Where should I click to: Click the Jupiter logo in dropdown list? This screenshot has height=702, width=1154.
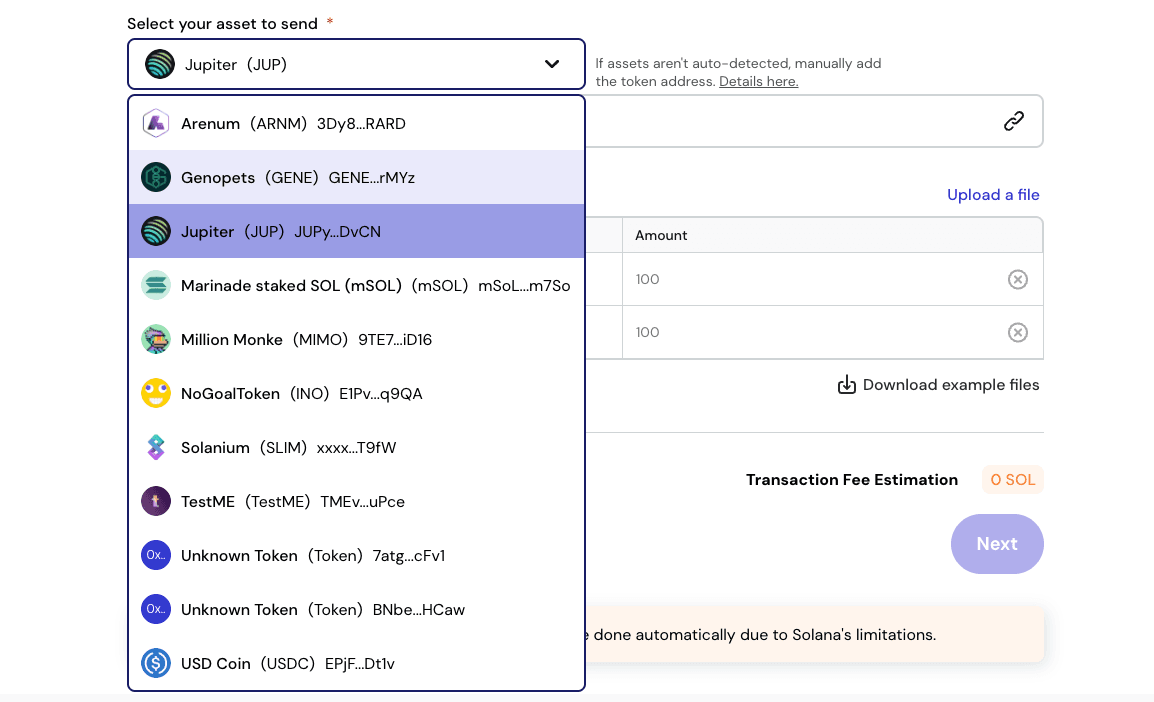(156, 231)
